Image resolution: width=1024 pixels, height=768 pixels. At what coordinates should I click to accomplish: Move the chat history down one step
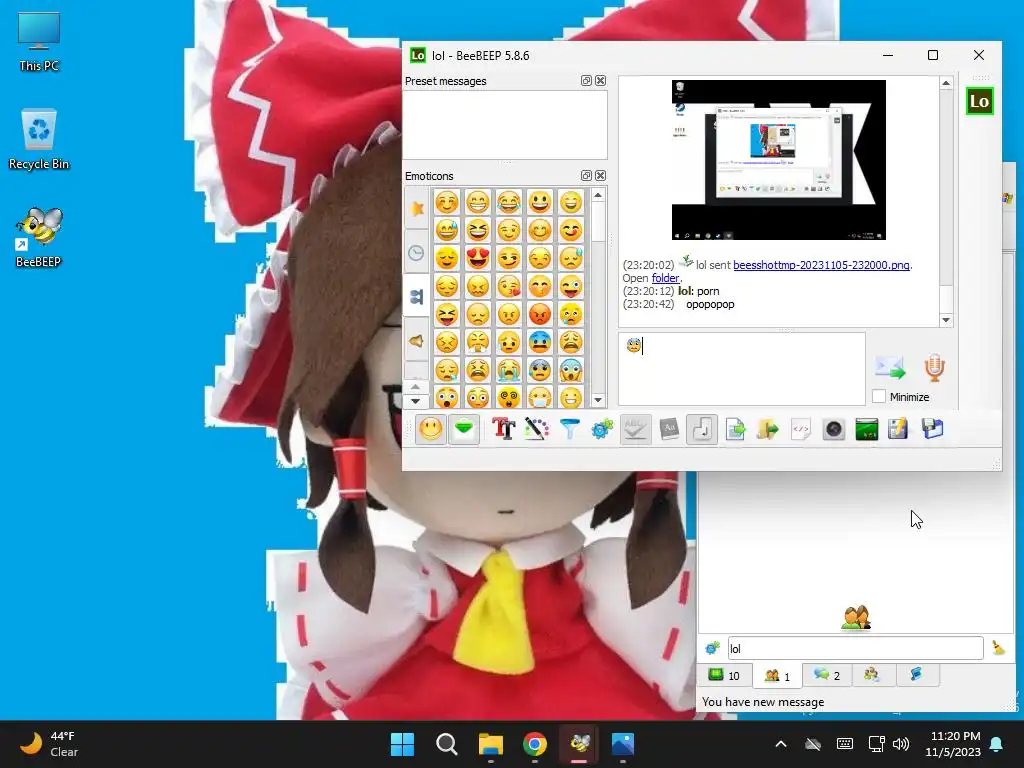point(946,320)
